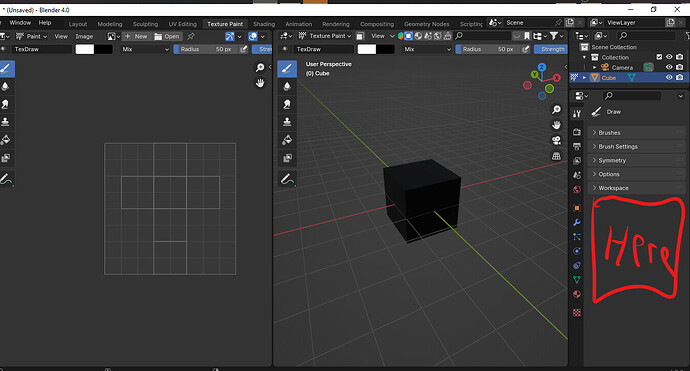Open the Mix blend dropdown in 3D viewport
The height and width of the screenshot is (371, 690).
[x=428, y=49]
